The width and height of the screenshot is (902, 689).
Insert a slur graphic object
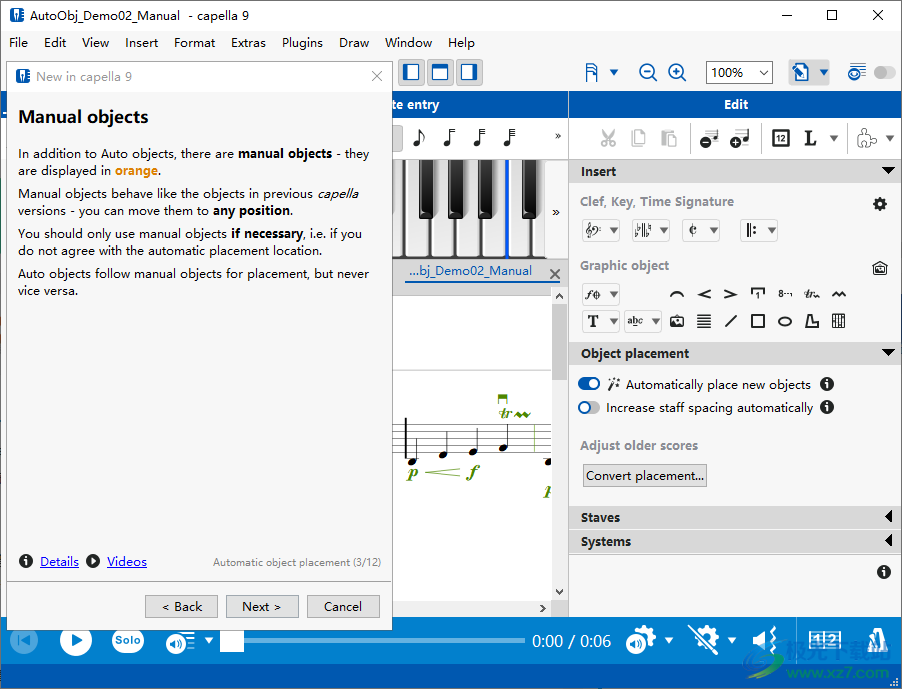click(x=677, y=294)
